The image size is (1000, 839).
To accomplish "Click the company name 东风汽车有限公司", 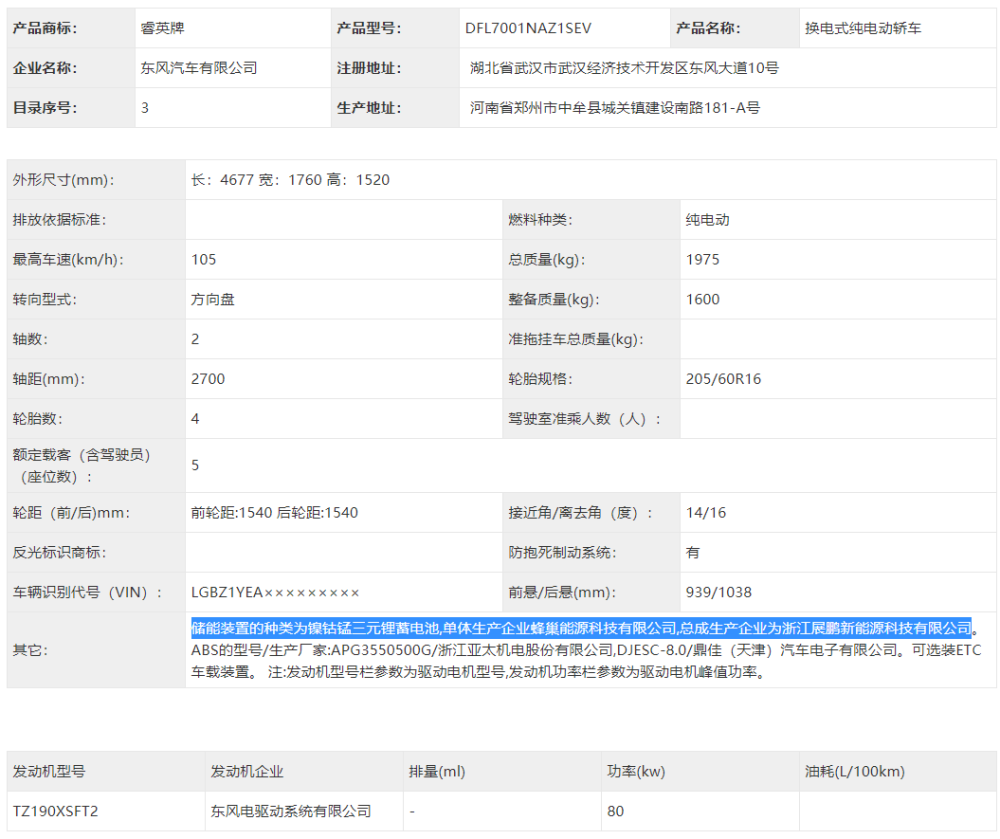I will pyautogui.click(x=199, y=68).
